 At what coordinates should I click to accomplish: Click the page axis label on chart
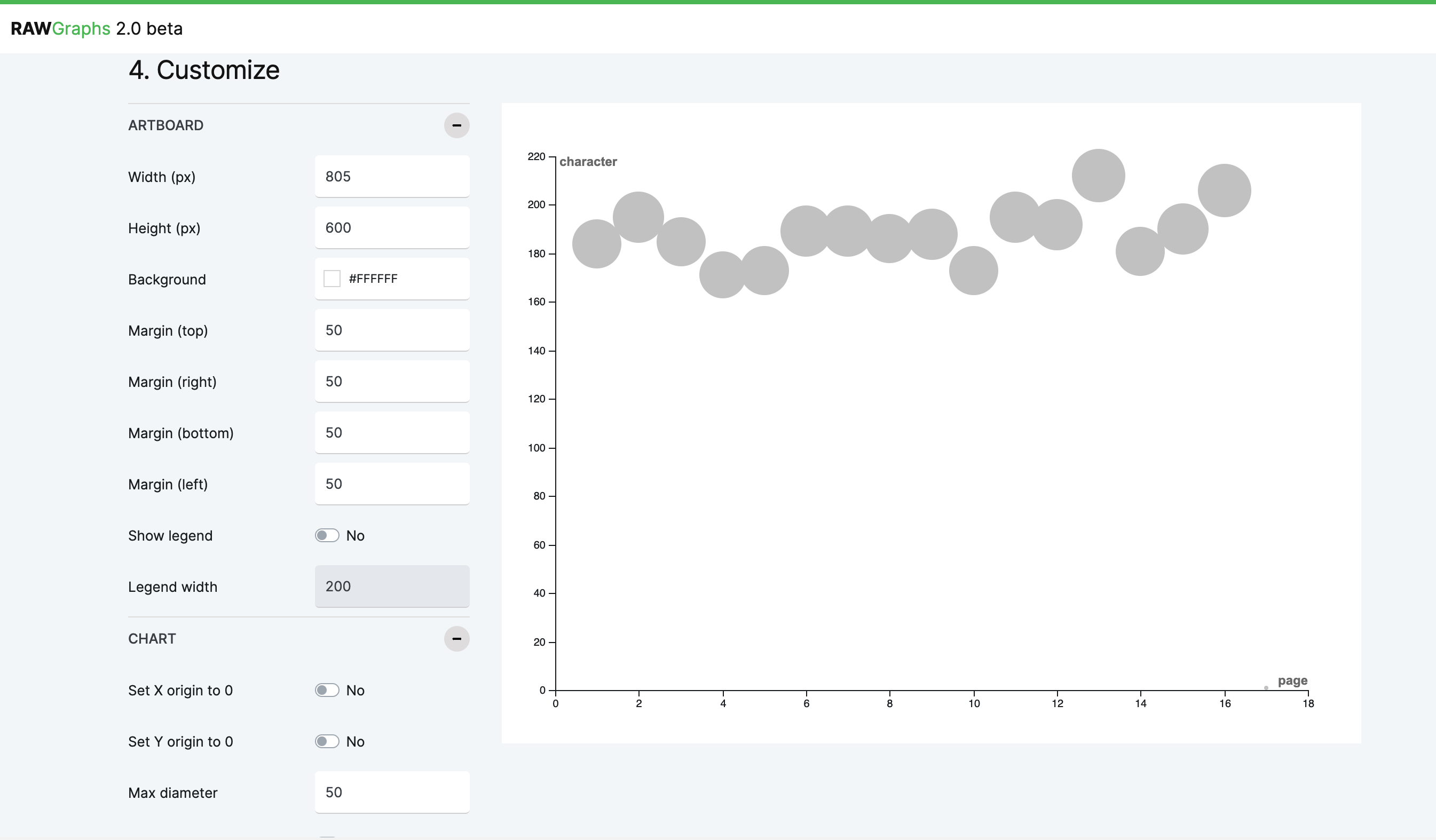tap(1291, 680)
